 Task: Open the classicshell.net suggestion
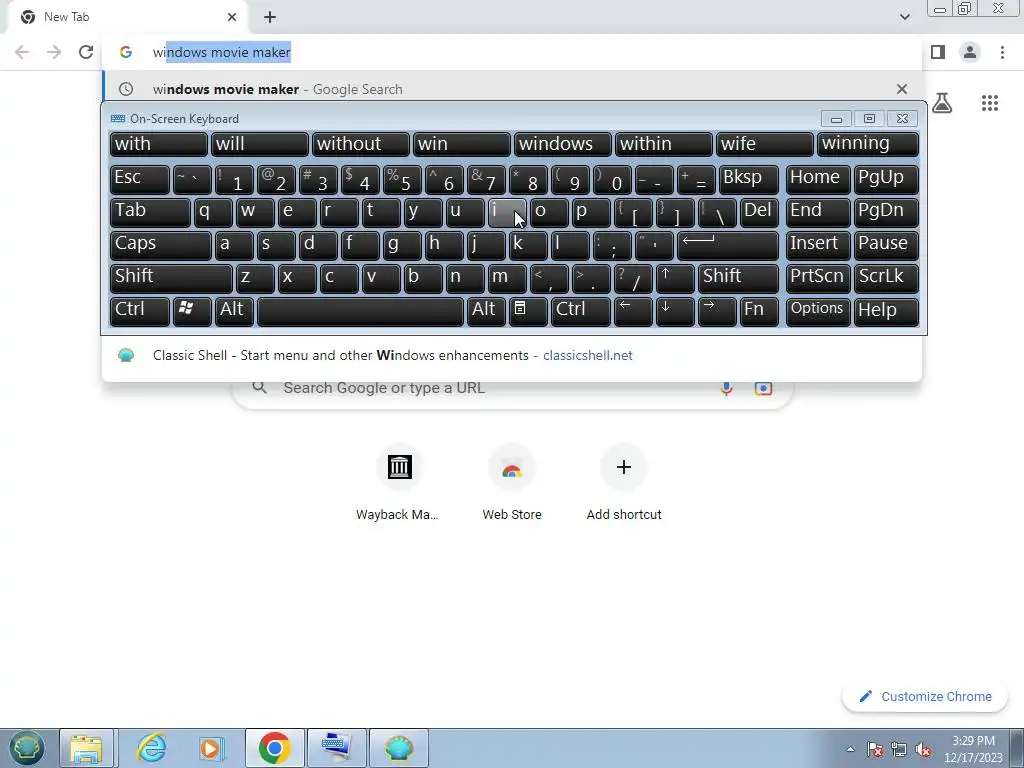[512, 355]
